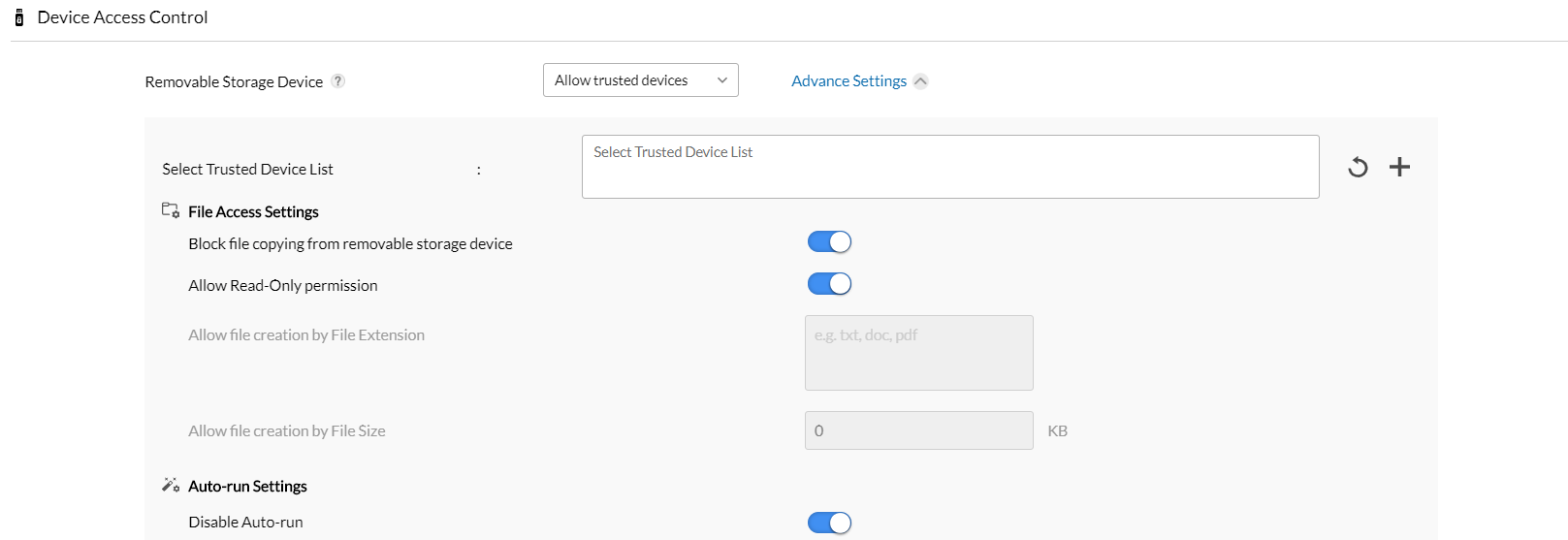This screenshot has width=1568, height=540.
Task: Click the Device Access Control heading
Action: (122, 17)
